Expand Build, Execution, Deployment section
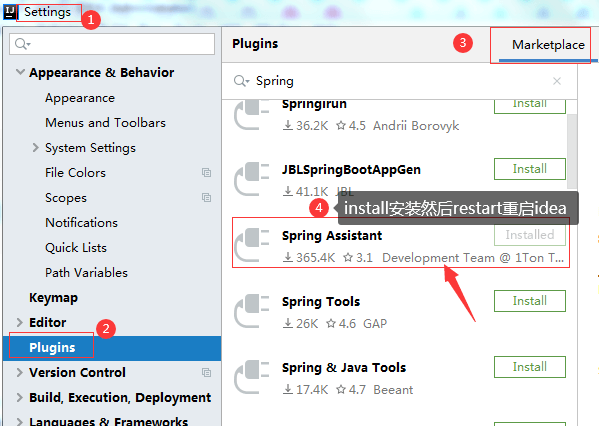The height and width of the screenshot is (426, 599). (x=19, y=397)
